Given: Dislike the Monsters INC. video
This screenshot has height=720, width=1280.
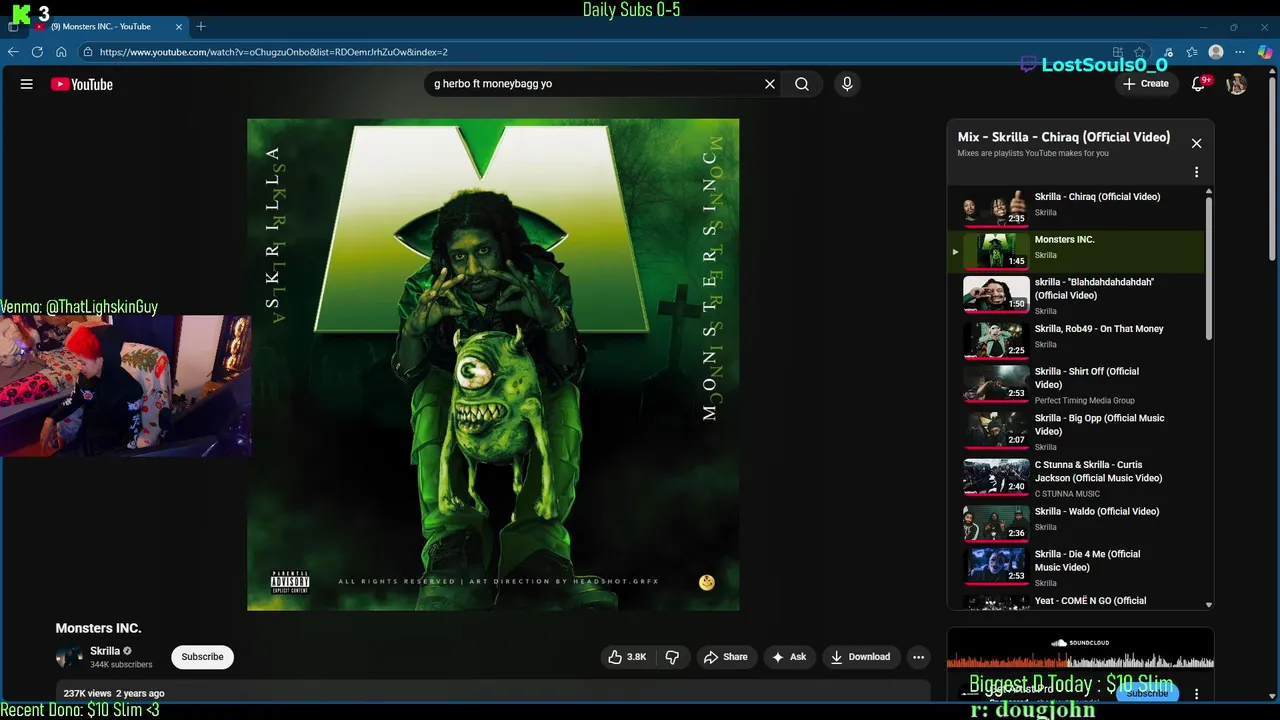Looking at the screenshot, I should (x=672, y=657).
